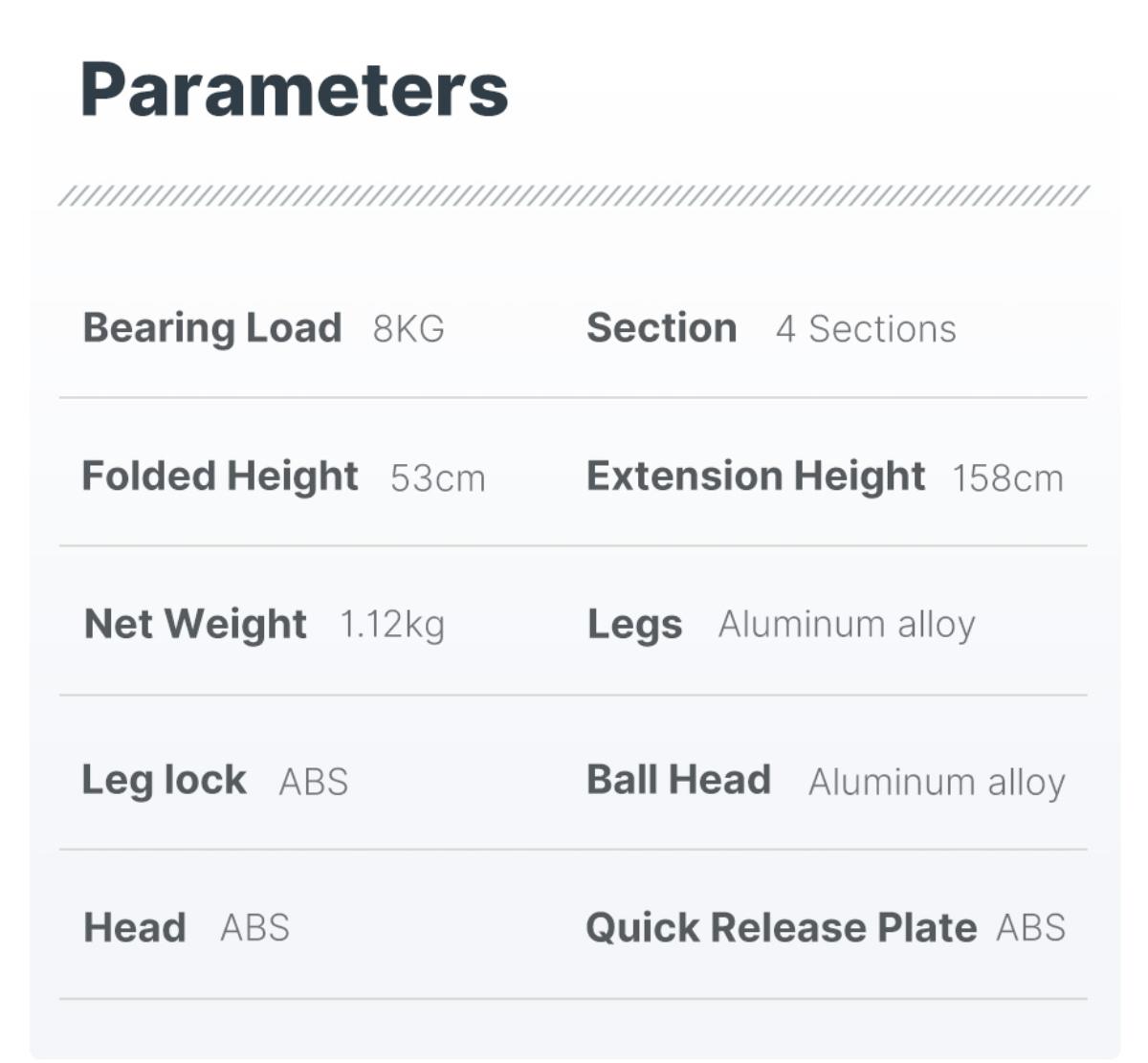Click the ABS value beside Leg lock
1148x1063 pixels.
click(313, 783)
